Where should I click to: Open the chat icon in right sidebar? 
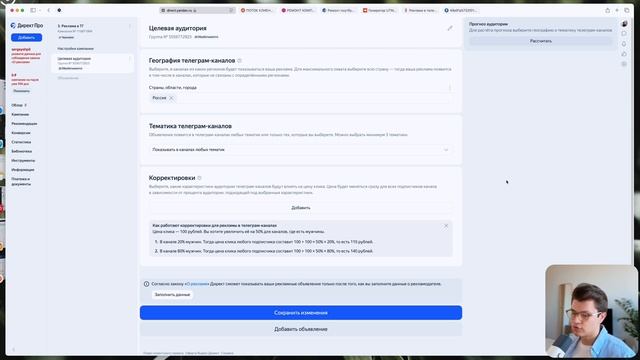coord(624,34)
